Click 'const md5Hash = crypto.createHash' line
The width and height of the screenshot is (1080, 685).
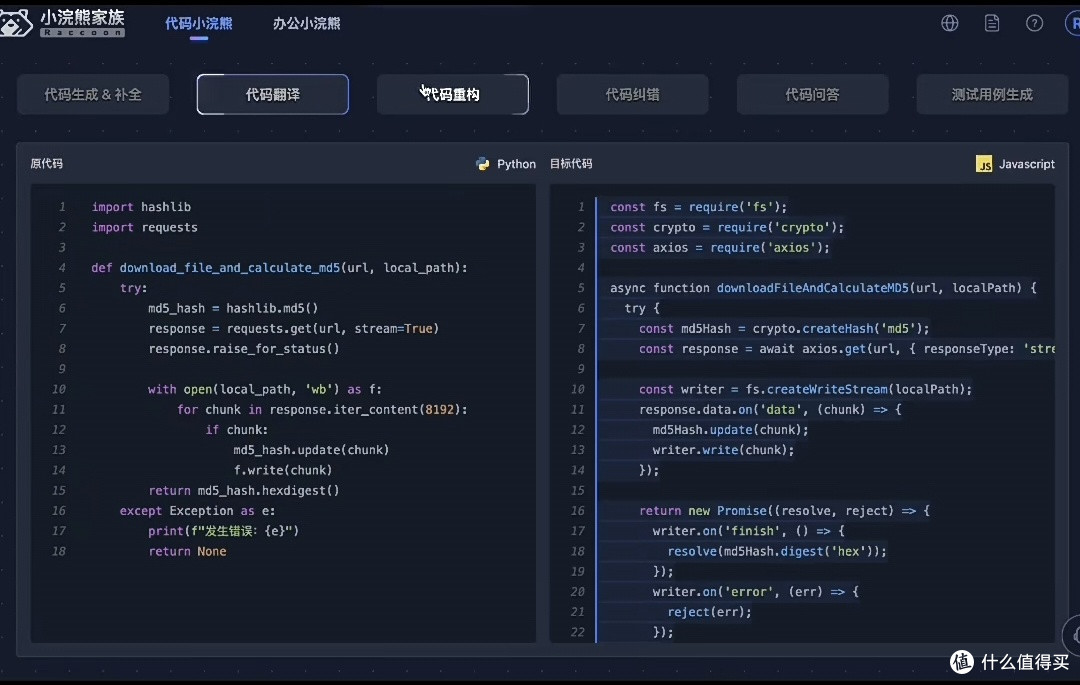point(784,328)
